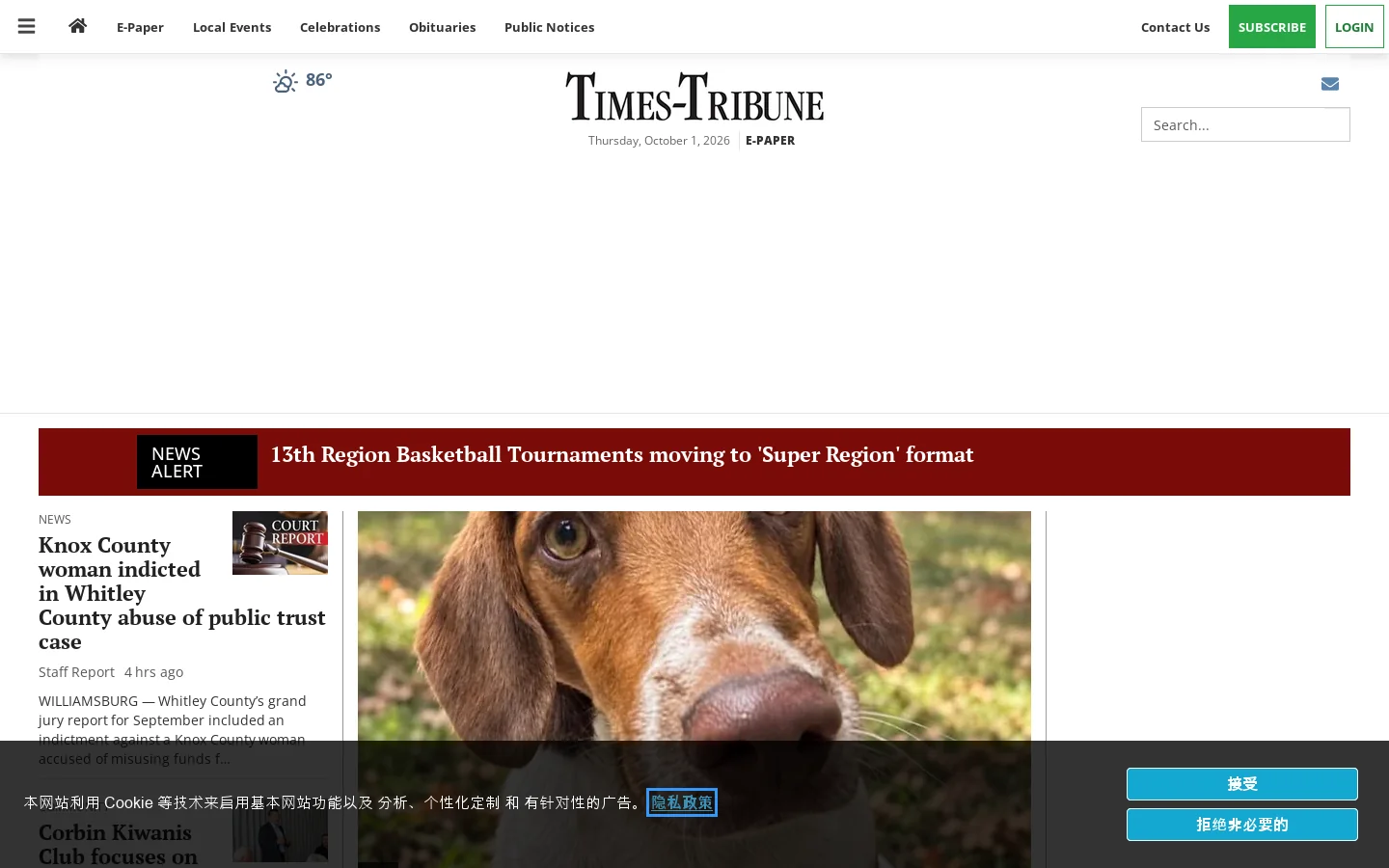This screenshot has height=868, width=1389.
Task: Click the 拒绝非必要的 reject cookies button
Action: click(1242, 825)
